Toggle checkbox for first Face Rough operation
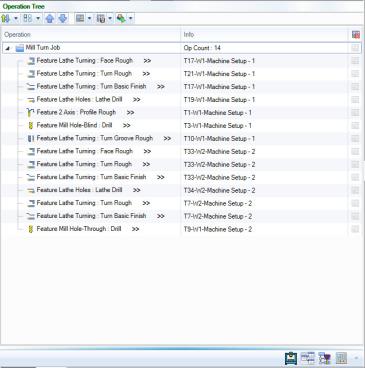The image size is (365, 368). [355, 61]
